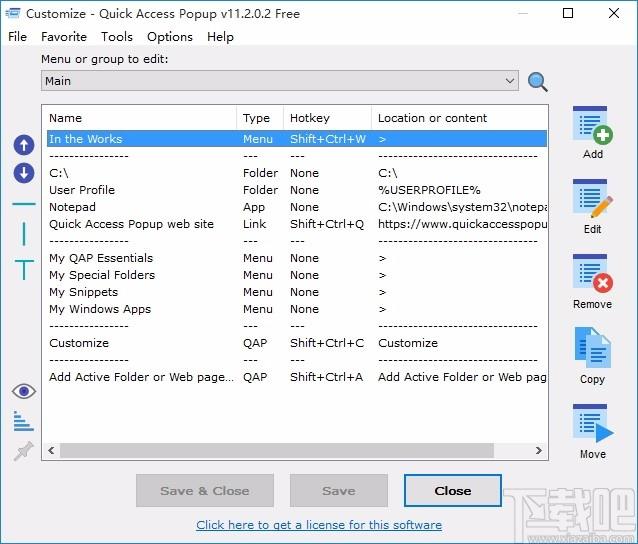Image resolution: width=638 pixels, height=544 pixels.
Task: Click the Save button
Action: 339,490
